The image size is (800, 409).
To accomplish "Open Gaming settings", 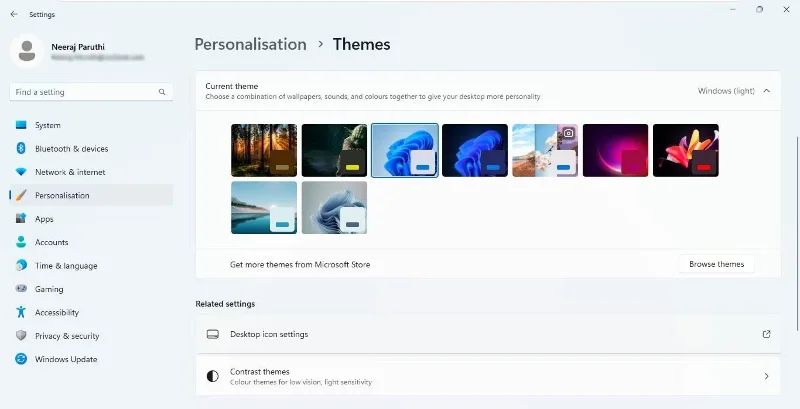I will pos(91,289).
